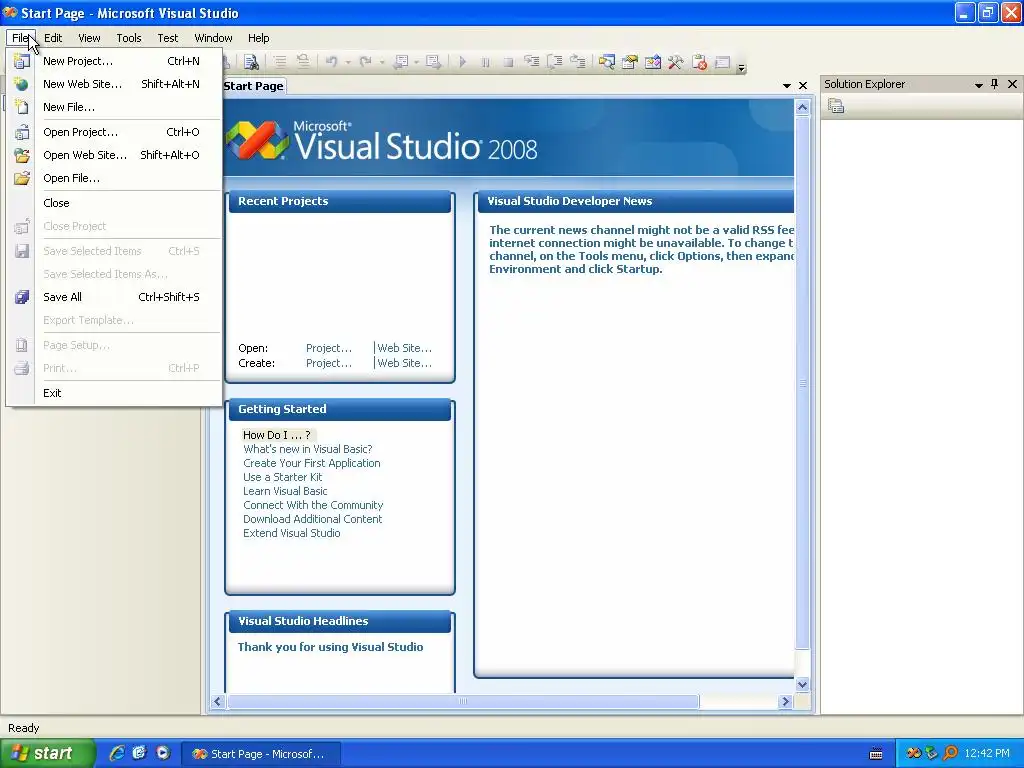
Task: Click the Step Into toolbar icon
Action: 532,62
